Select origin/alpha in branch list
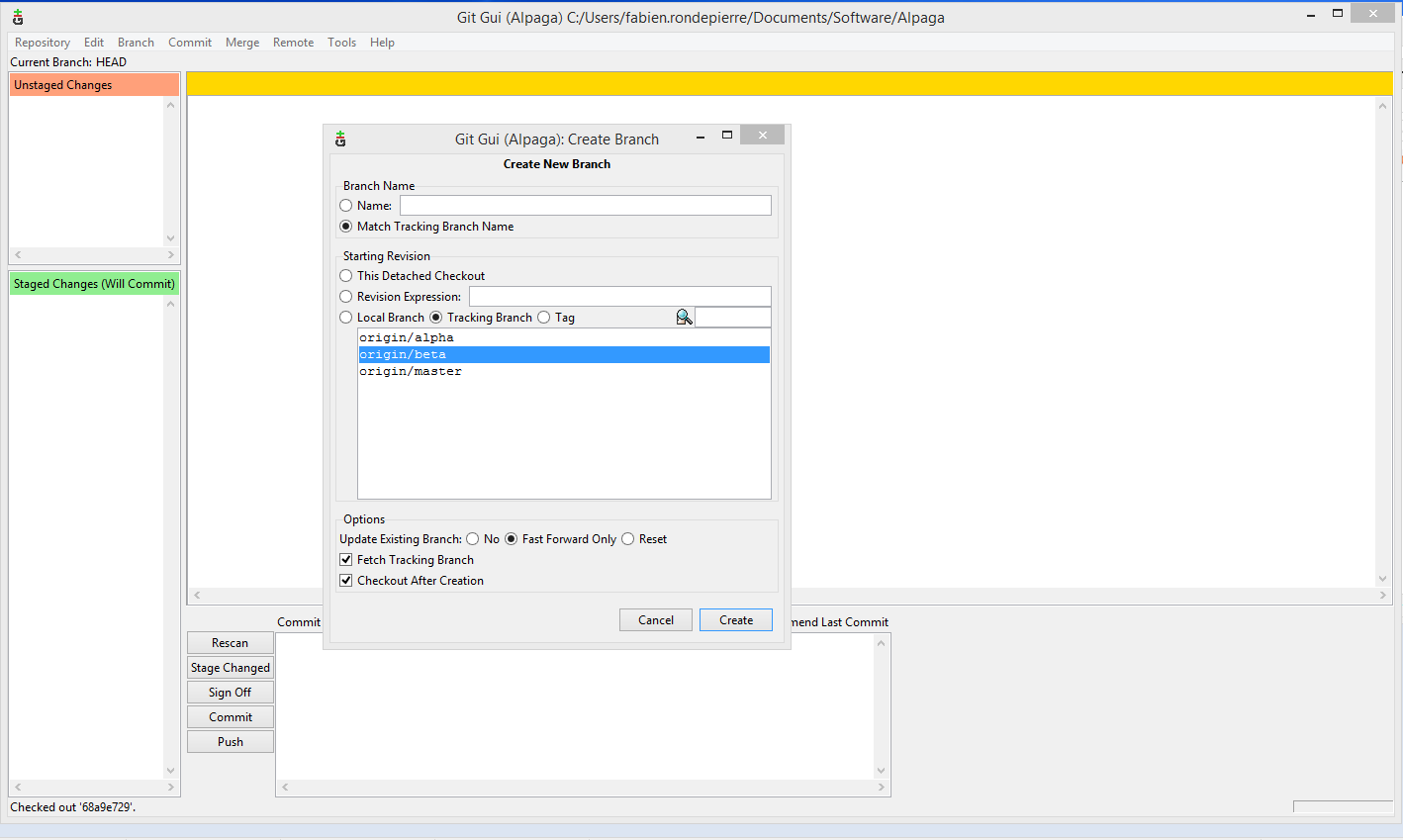Image resolution: width=1403 pixels, height=840 pixels. click(x=564, y=337)
